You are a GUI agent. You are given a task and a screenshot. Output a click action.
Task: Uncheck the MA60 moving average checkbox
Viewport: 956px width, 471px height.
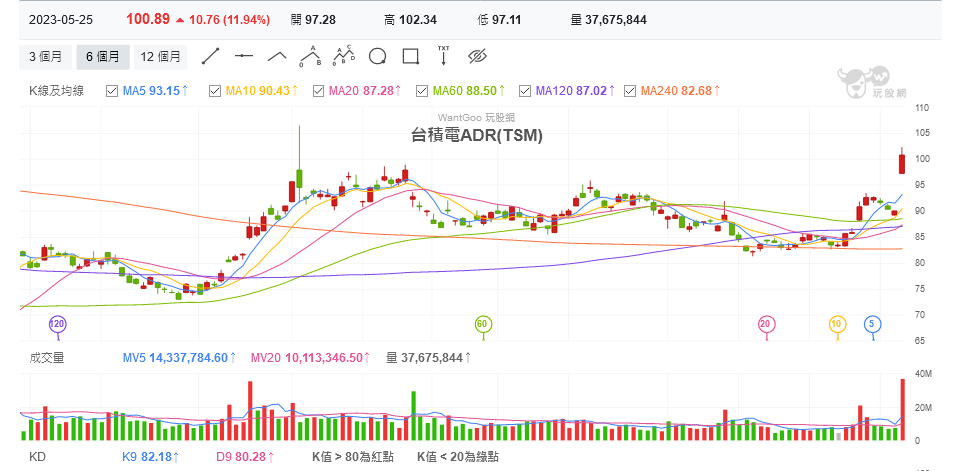pos(422,91)
